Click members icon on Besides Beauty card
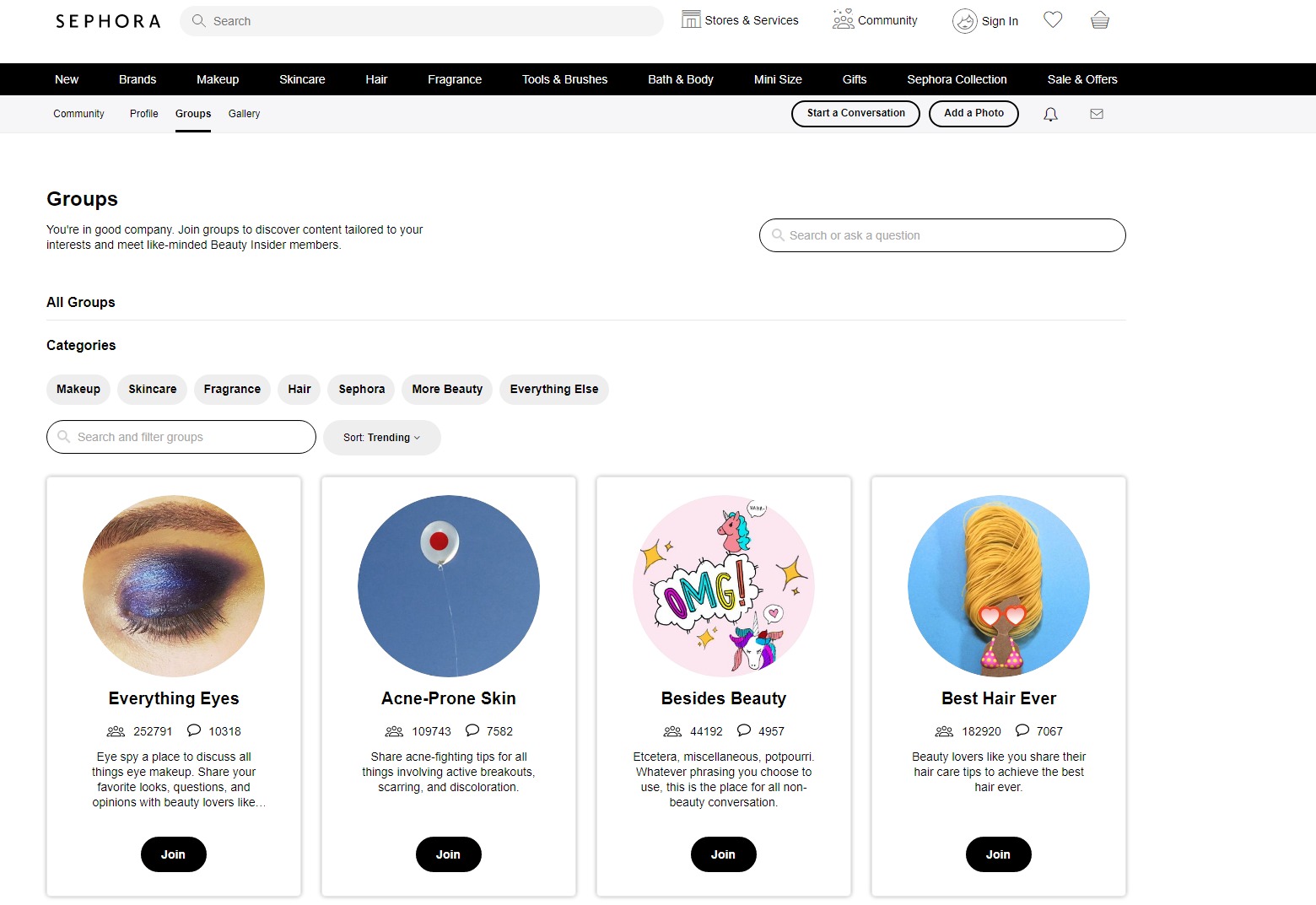 672,731
